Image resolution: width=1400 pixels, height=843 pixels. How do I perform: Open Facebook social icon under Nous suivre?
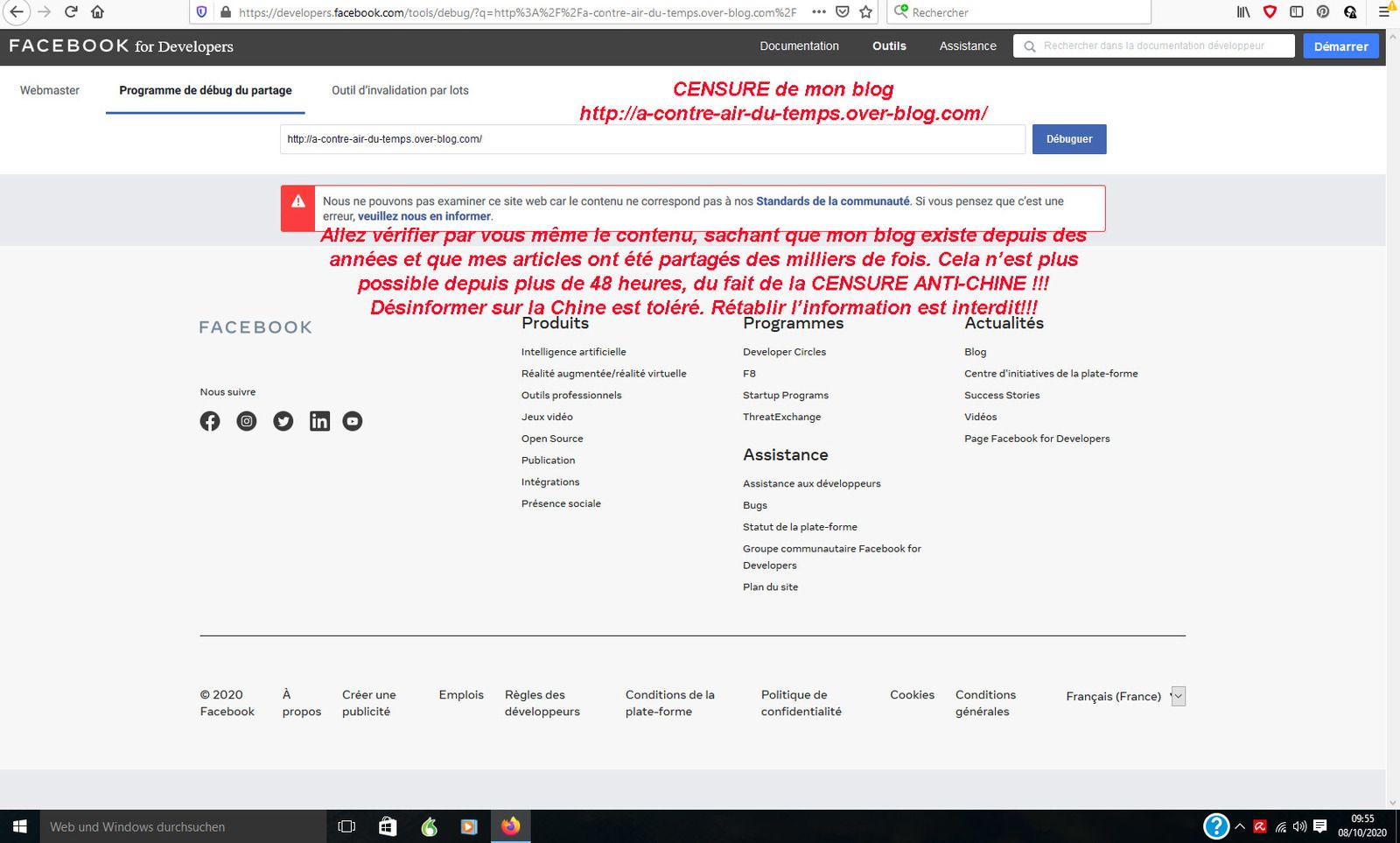(210, 421)
